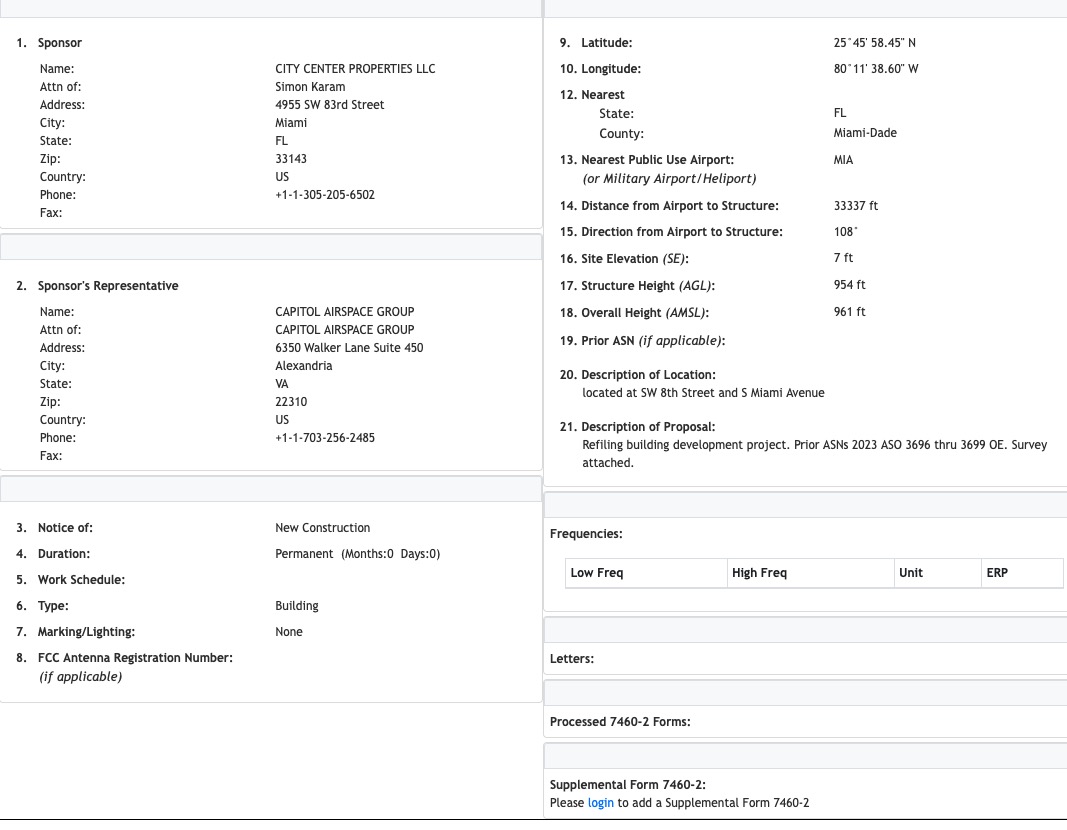Viewport: 1067px width, 830px height.
Task: Click the login link for Supplemental Form 7460-2
Action: point(600,803)
